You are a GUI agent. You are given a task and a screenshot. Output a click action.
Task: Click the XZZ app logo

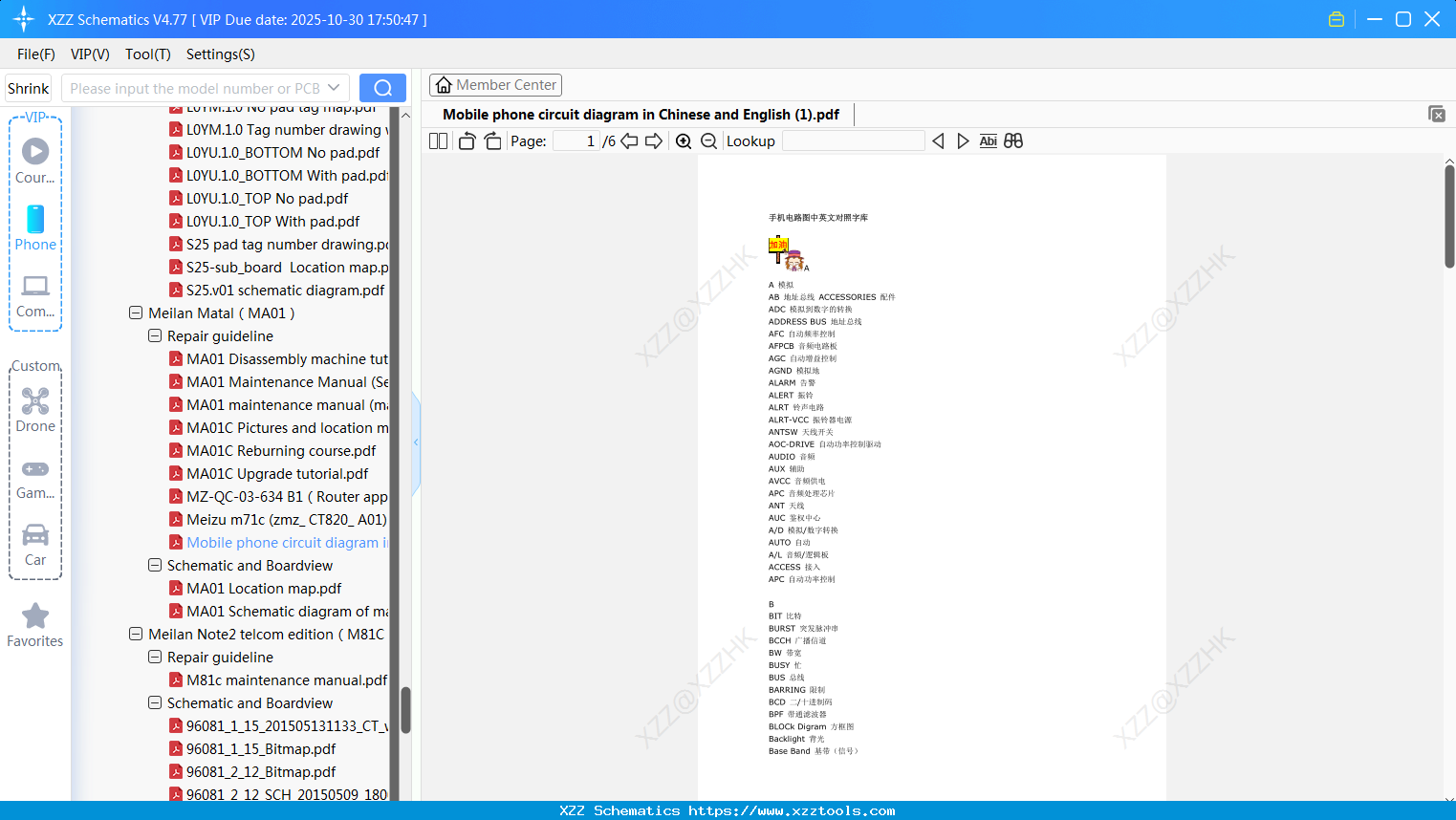tap(24, 19)
